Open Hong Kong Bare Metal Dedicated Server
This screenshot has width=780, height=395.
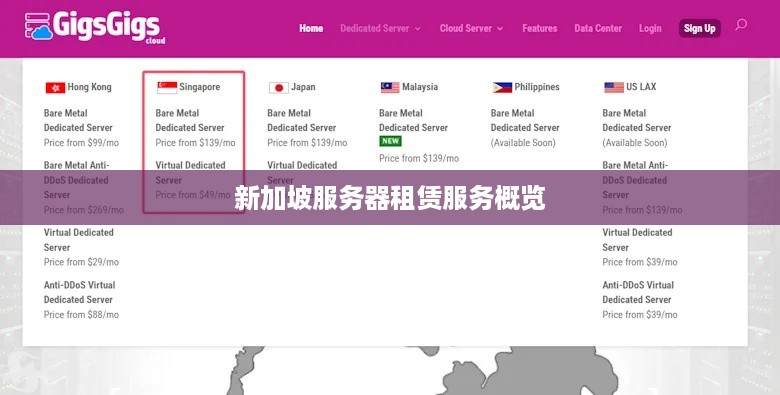tap(78, 120)
